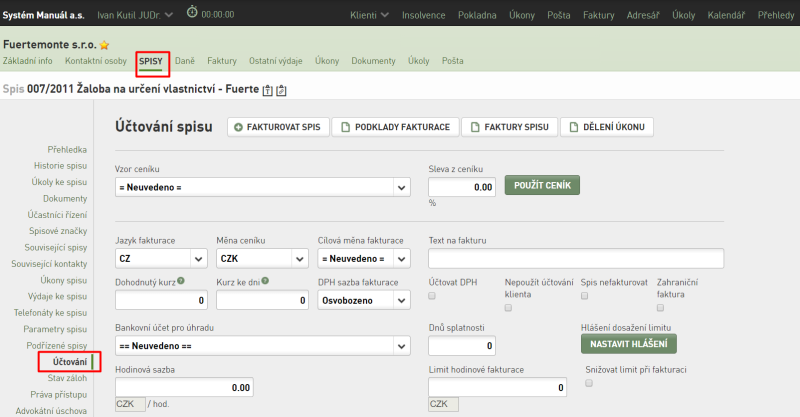Image resolution: width=800 pixels, height=417 pixels.
Task: Click the Text na fakturu input field
Action: 576,259
